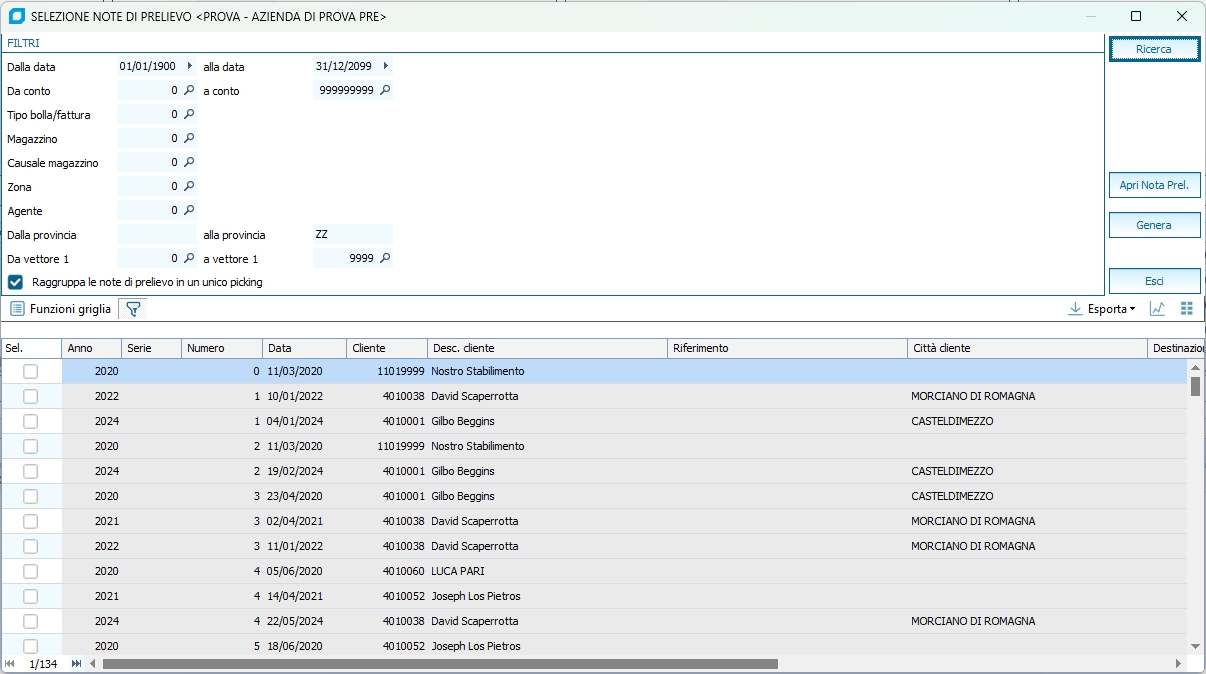Open the Tipo bolla/fattura search lookup
Screen dimensions: 1206x674
click(x=188, y=114)
